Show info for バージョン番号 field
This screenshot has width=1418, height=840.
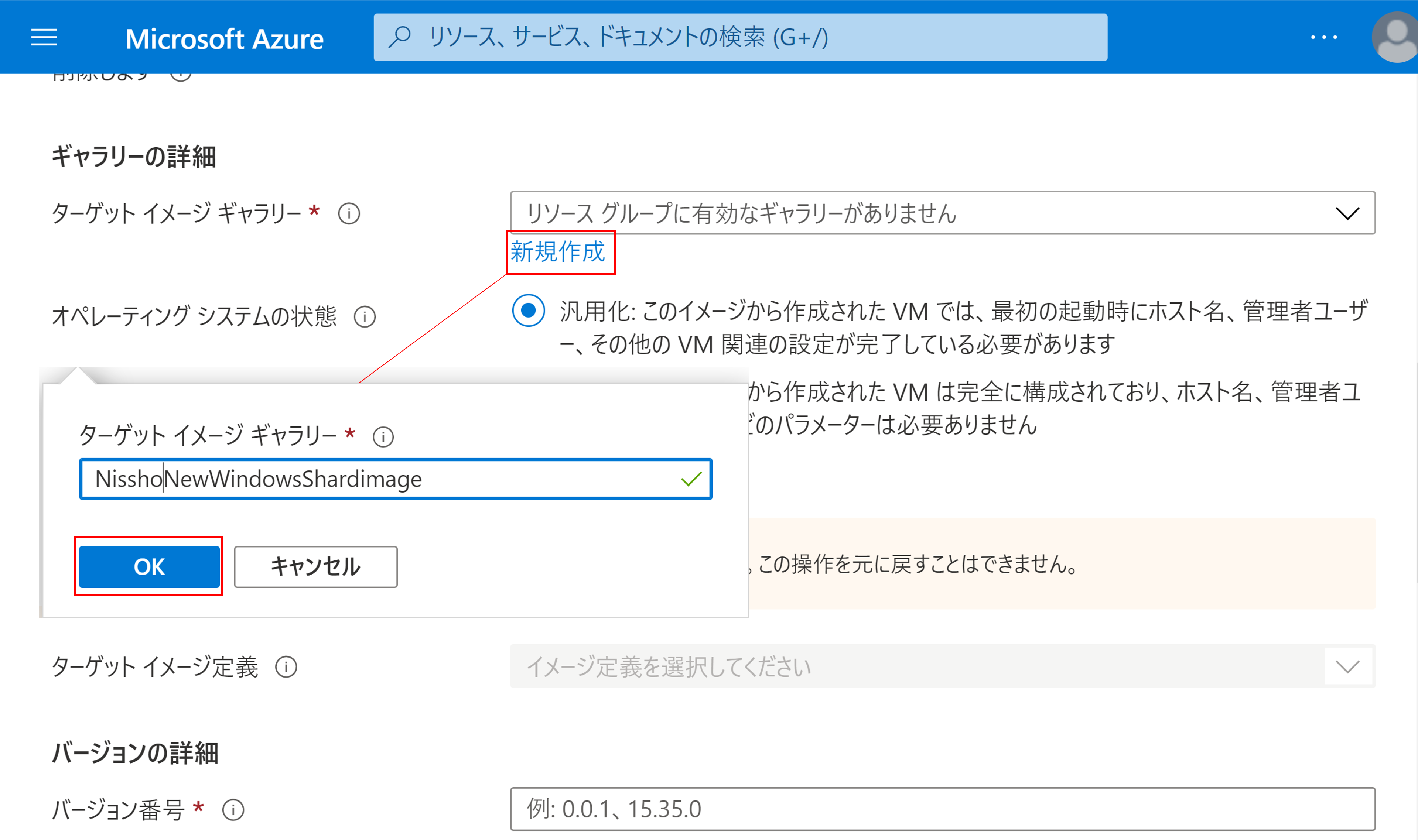tap(233, 810)
